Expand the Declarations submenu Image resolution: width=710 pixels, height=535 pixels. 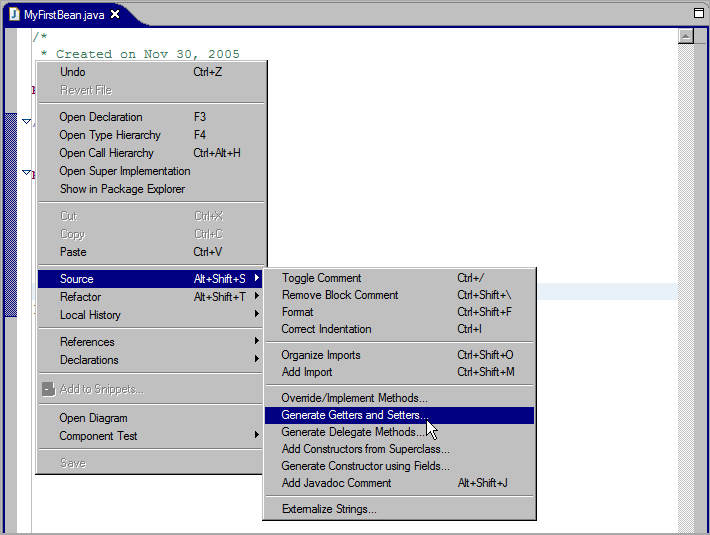pyautogui.click(x=150, y=360)
